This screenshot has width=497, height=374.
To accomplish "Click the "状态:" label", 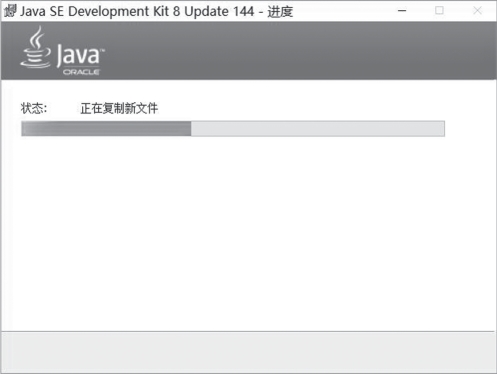I will click(34, 108).
